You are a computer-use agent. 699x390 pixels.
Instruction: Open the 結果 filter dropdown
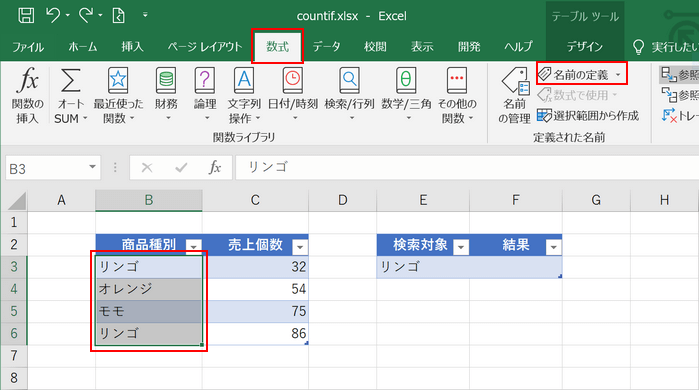tap(553, 246)
